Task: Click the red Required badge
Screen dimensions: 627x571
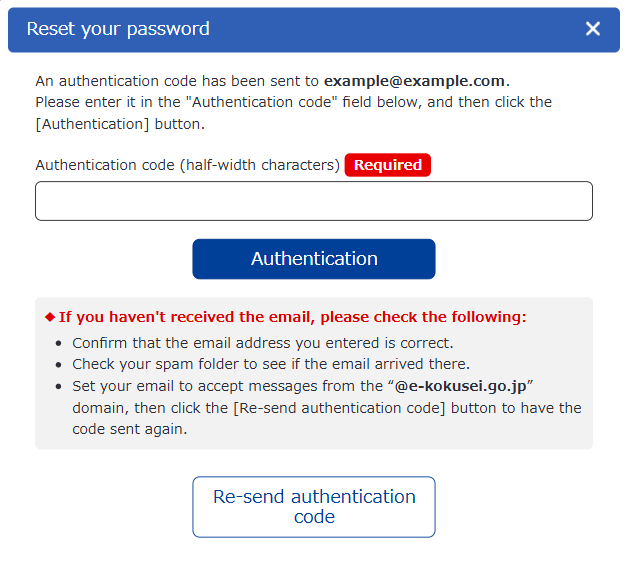Action: click(x=387, y=165)
